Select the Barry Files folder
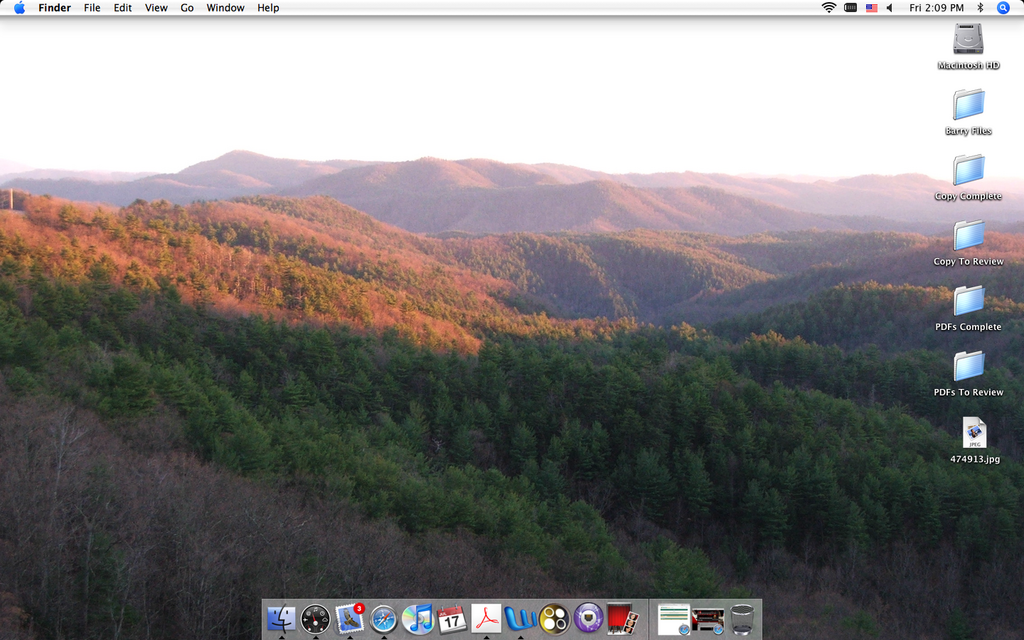Viewport: 1024px width, 640px height. tap(968, 104)
